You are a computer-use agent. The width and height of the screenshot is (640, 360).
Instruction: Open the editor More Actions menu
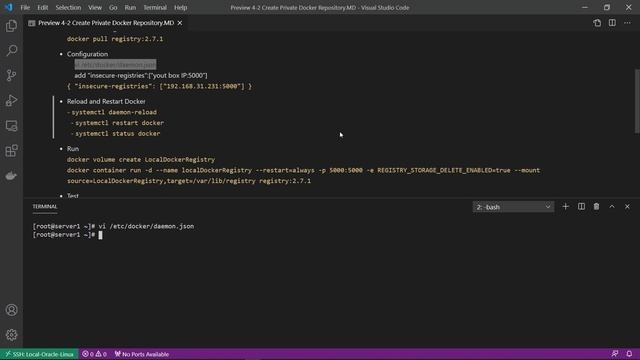click(x=627, y=23)
